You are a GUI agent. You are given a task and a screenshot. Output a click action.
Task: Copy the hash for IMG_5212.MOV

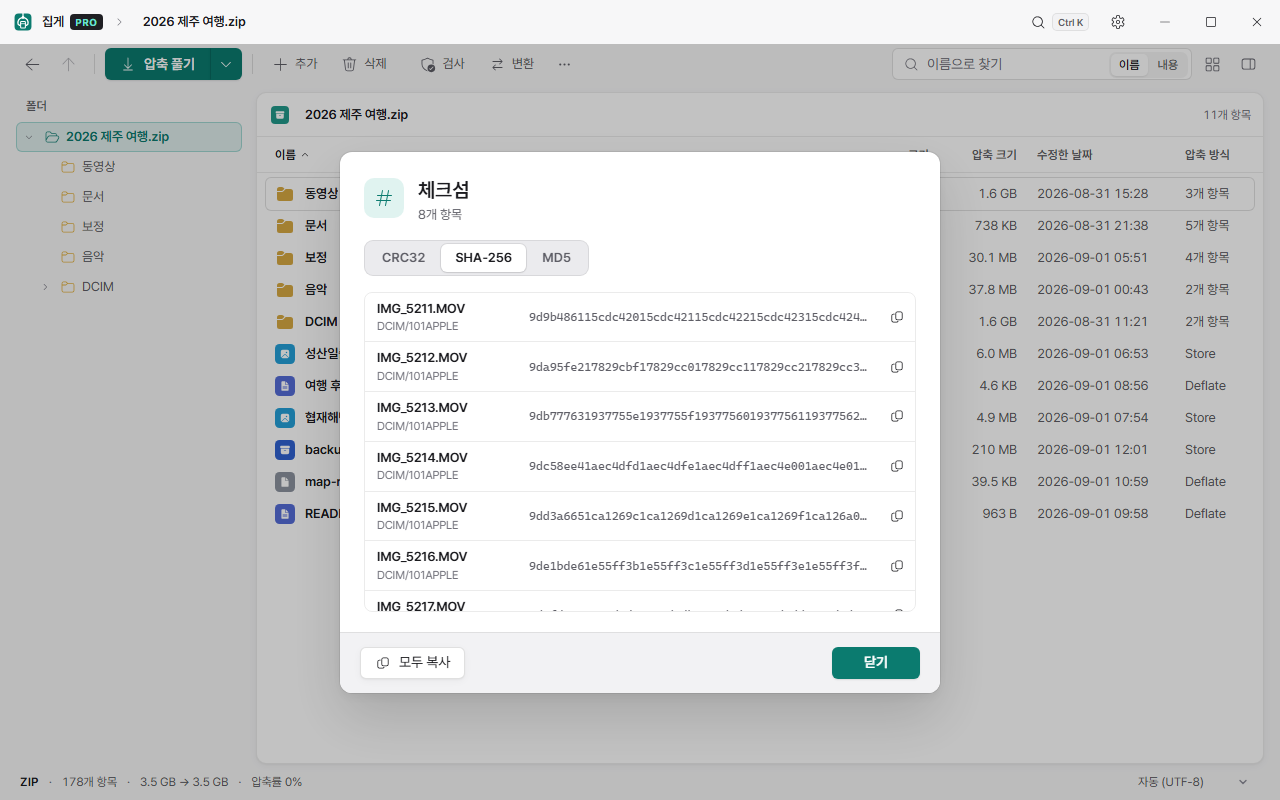(x=897, y=367)
